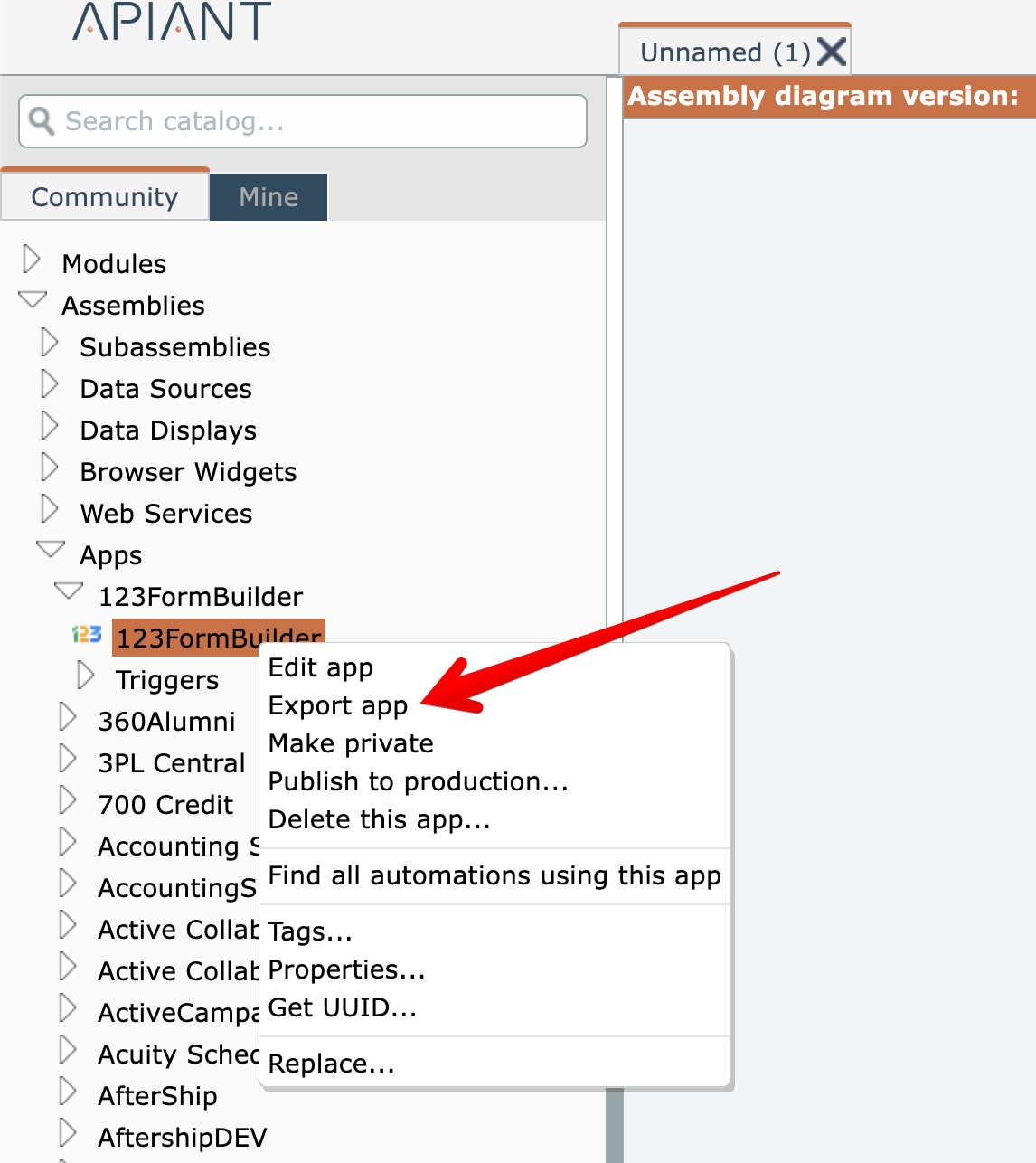This screenshot has height=1163, width=1036.
Task: Choose Delete this app option
Action: (x=380, y=819)
